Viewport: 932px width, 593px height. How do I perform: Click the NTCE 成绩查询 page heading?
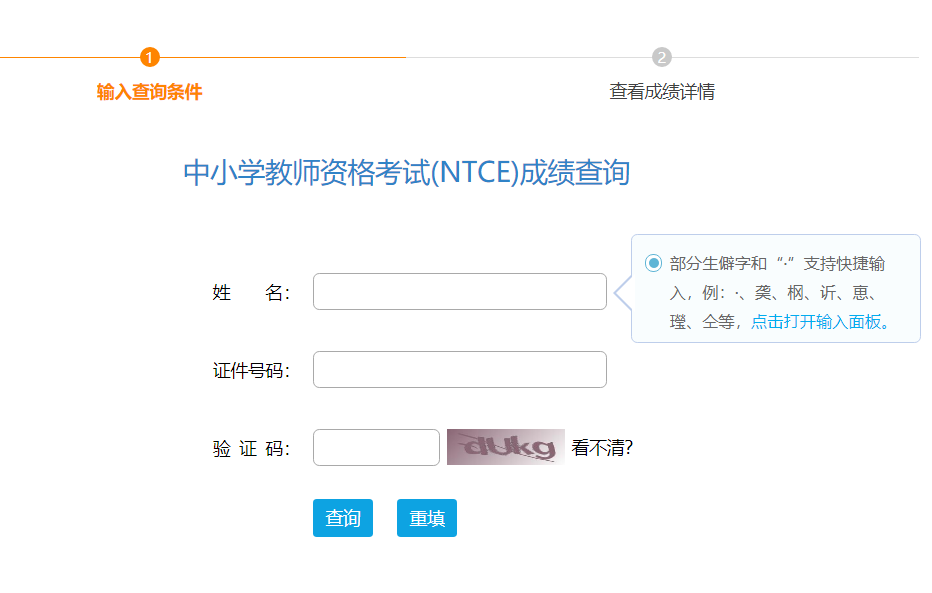click(406, 173)
